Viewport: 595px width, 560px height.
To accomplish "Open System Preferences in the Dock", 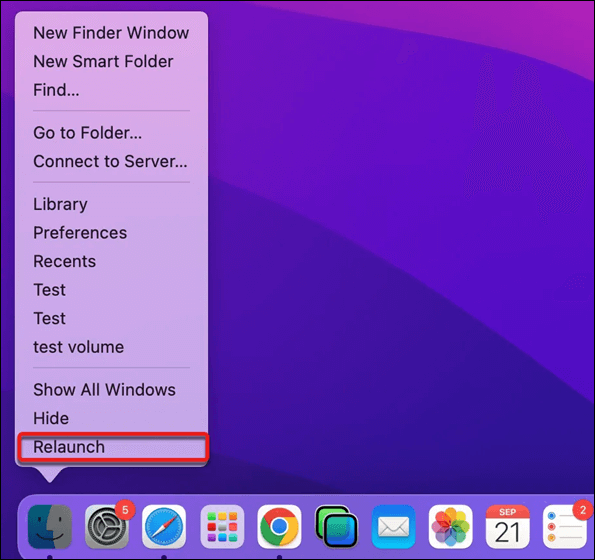I will coord(107,527).
